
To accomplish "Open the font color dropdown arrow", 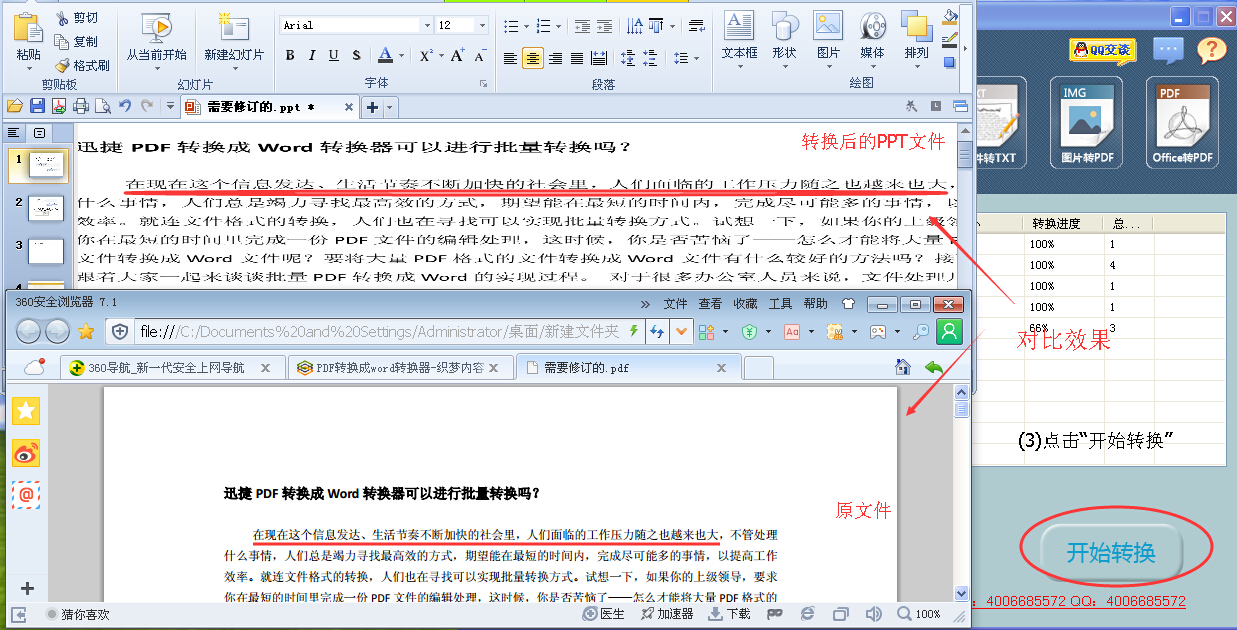I will [x=401, y=57].
